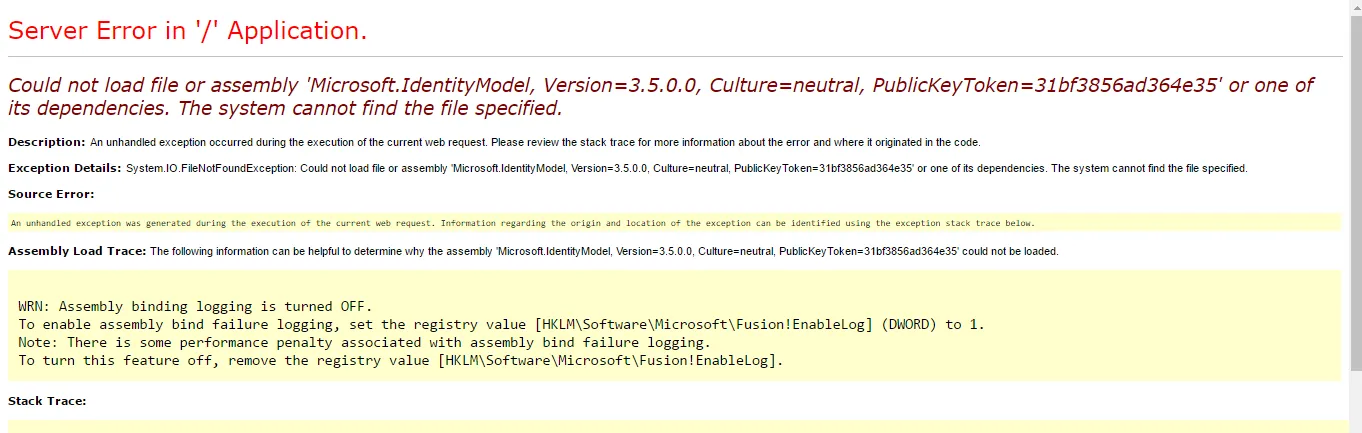
Task: Click "The following information can be helpful" sentence
Action: tap(604, 252)
